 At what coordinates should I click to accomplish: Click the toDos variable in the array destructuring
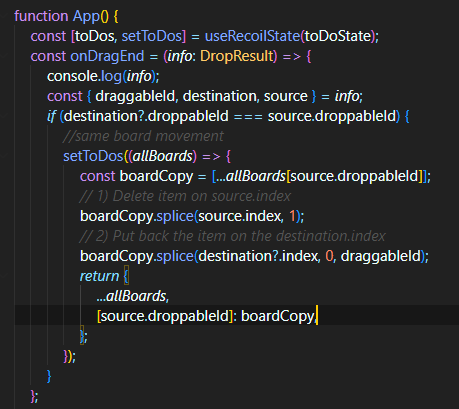[x=94, y=36]
